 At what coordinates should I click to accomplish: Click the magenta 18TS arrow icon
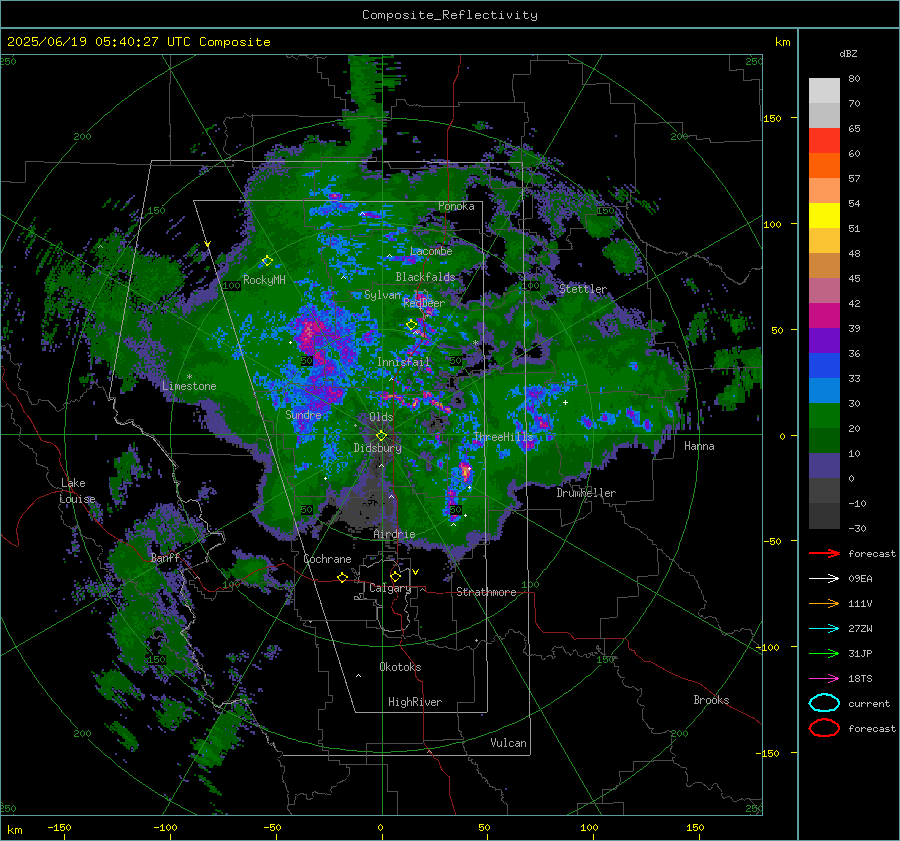[824, 679]
